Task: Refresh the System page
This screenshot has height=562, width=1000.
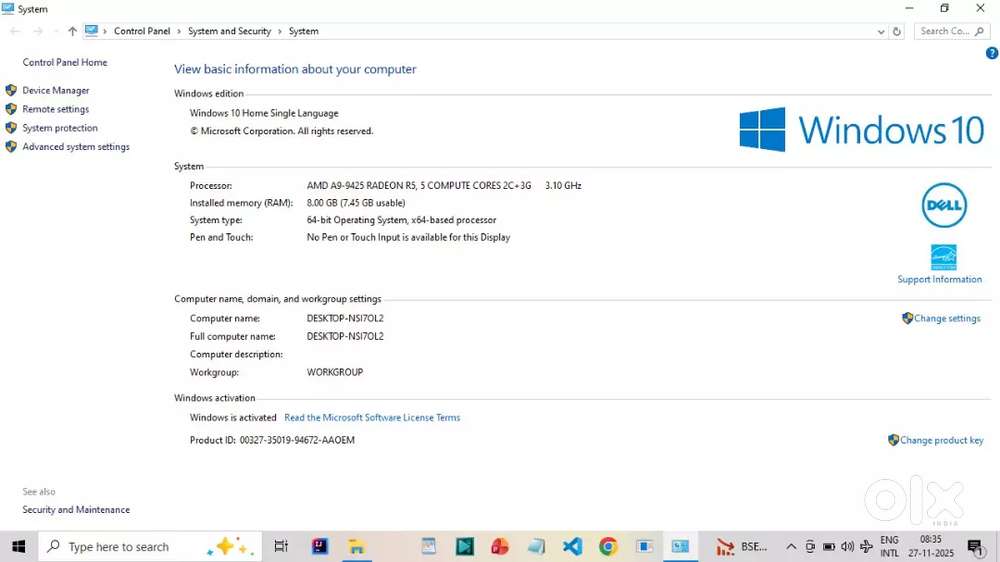Action: (897, 31)
